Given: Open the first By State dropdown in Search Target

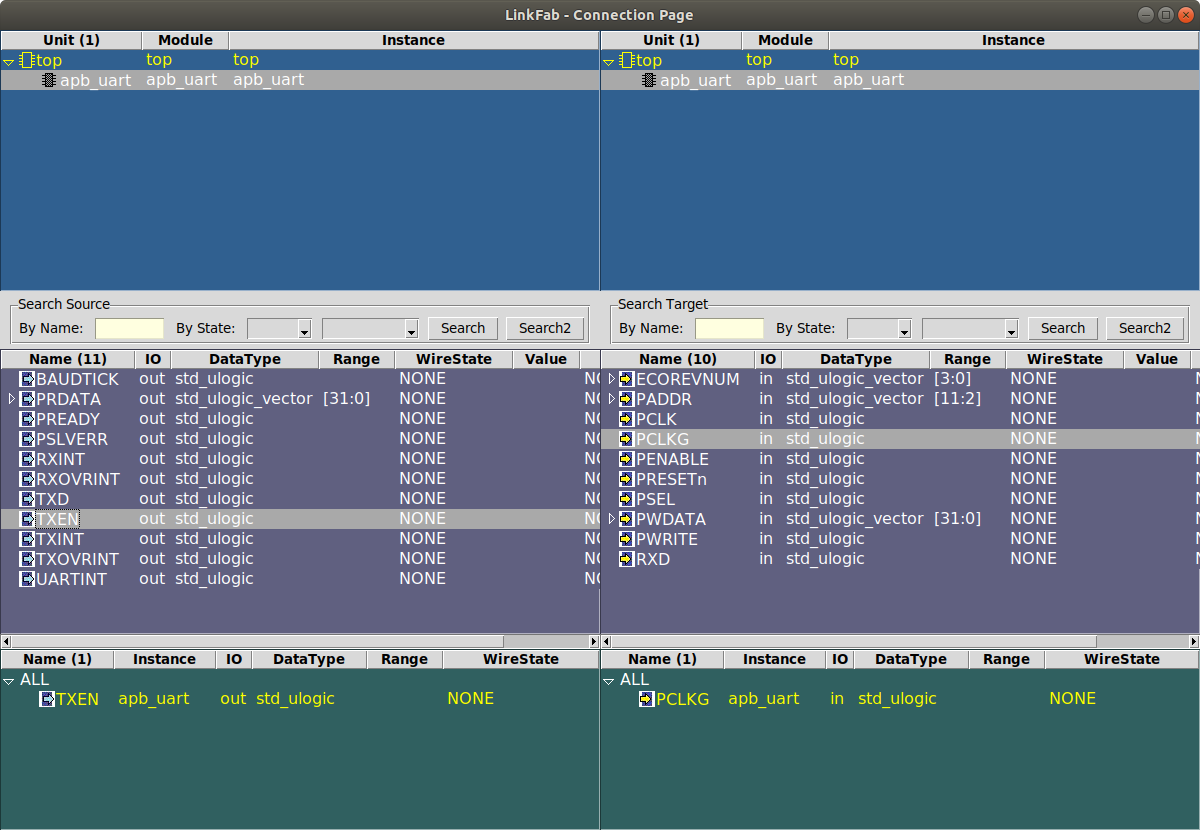Looking at the screenshot, I should [879, 328].
